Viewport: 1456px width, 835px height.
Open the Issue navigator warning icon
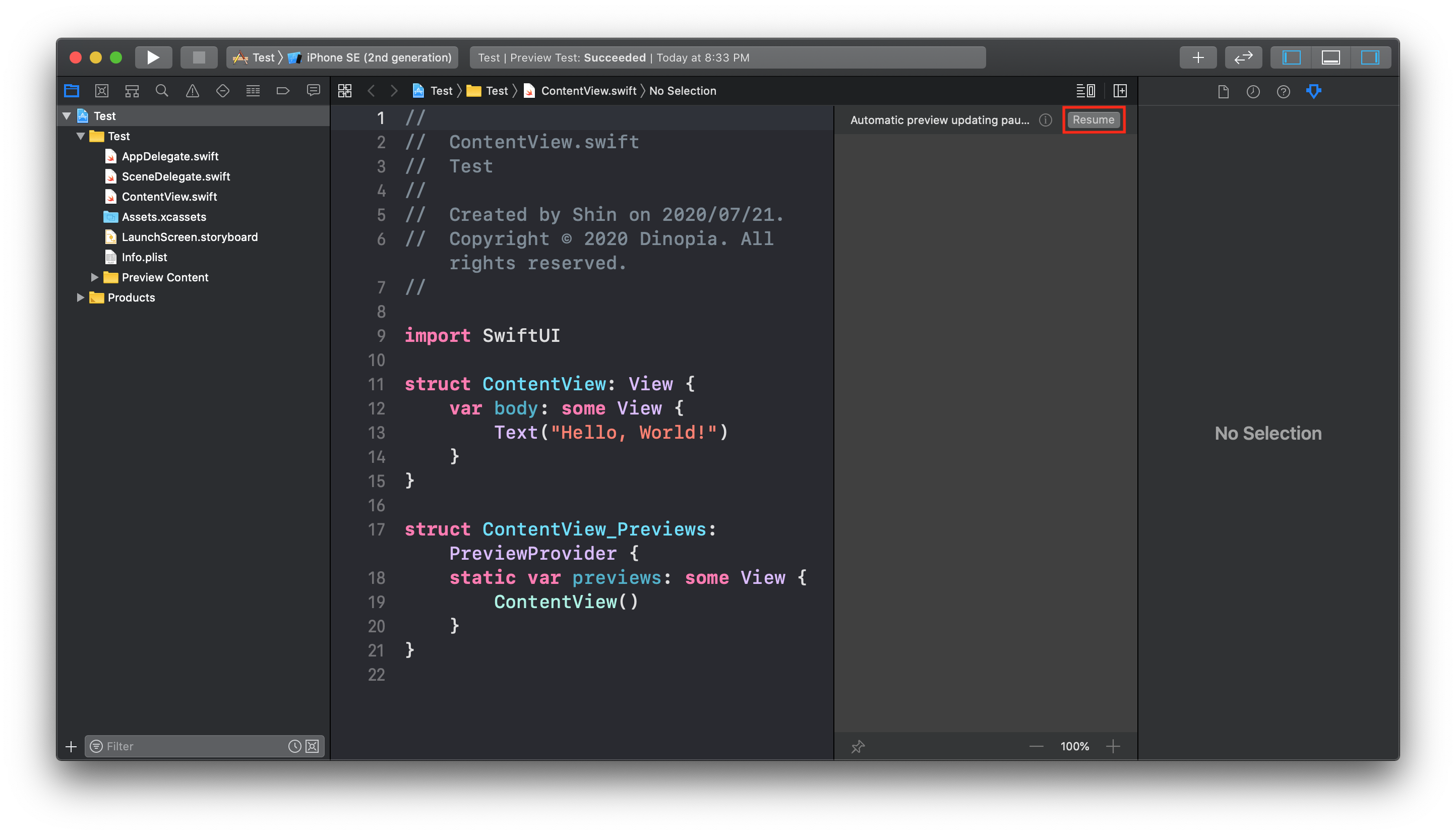193,91
